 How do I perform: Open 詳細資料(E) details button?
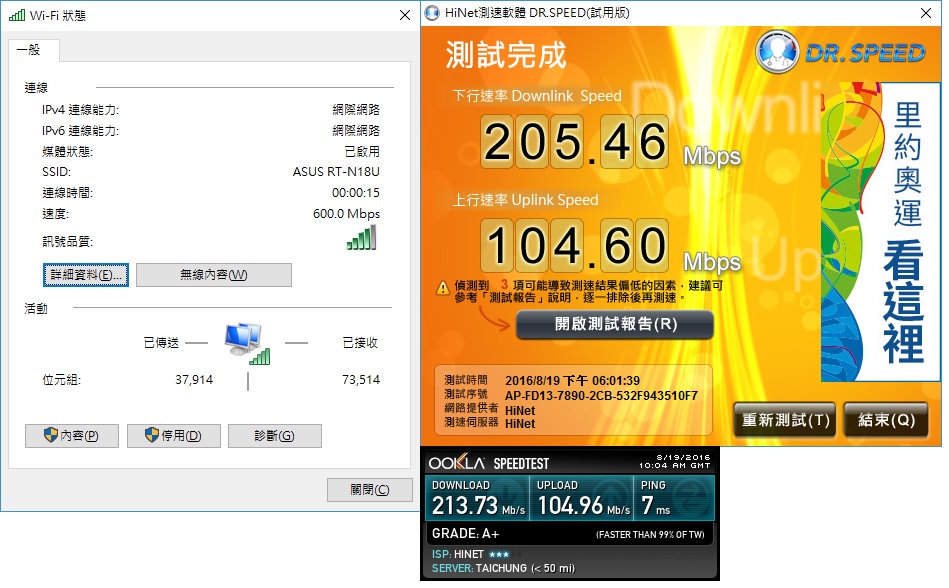(85, 275)
